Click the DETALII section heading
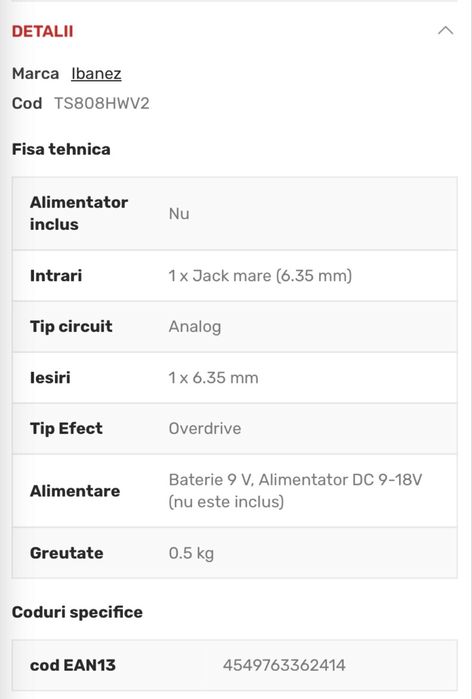This screenshot has width=472, height=699. pyautogui.click(x=42, y=31)
